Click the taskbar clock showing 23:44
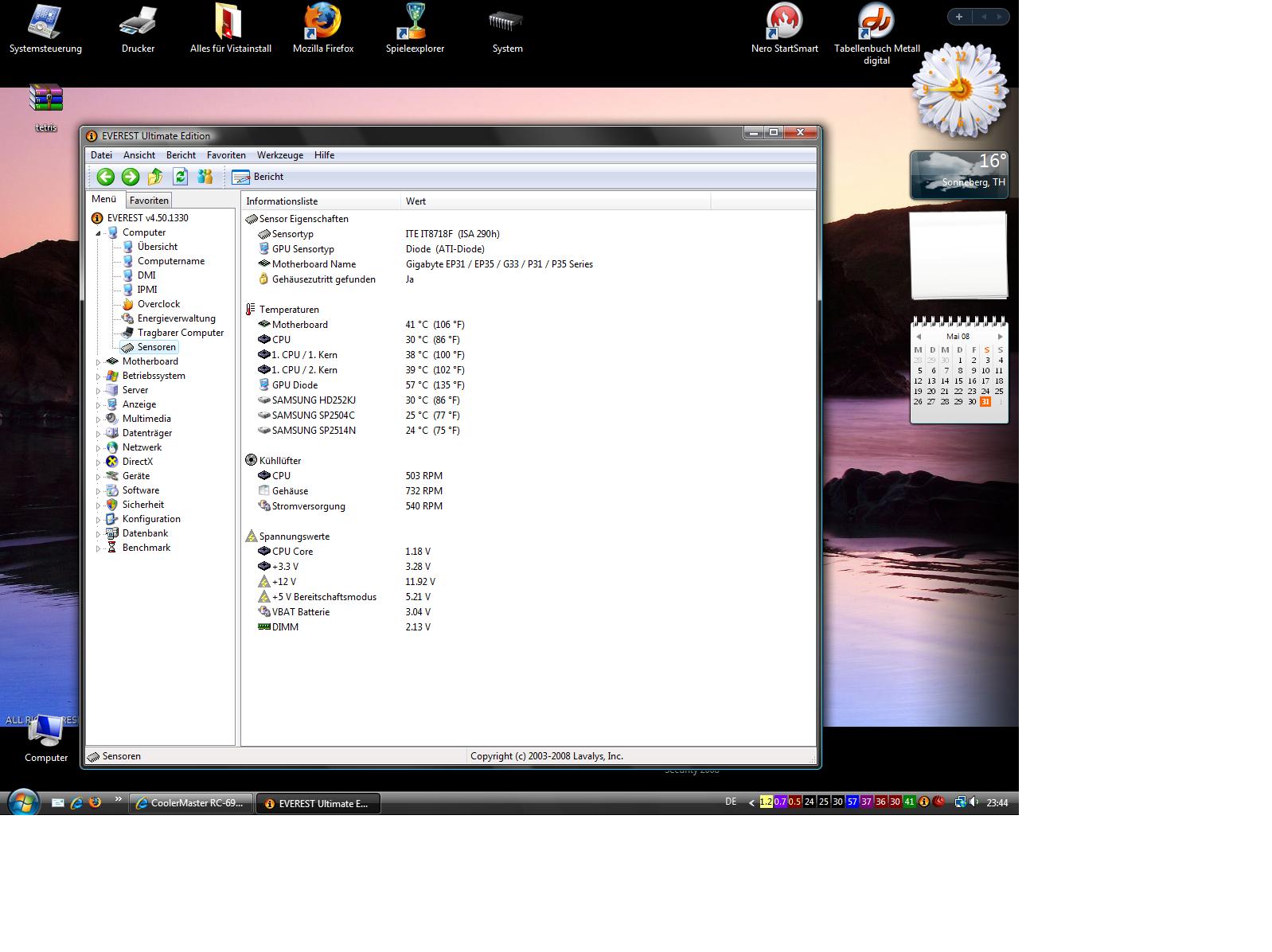1272x952 pixels. pyautogui.click(x=997, y=803)
